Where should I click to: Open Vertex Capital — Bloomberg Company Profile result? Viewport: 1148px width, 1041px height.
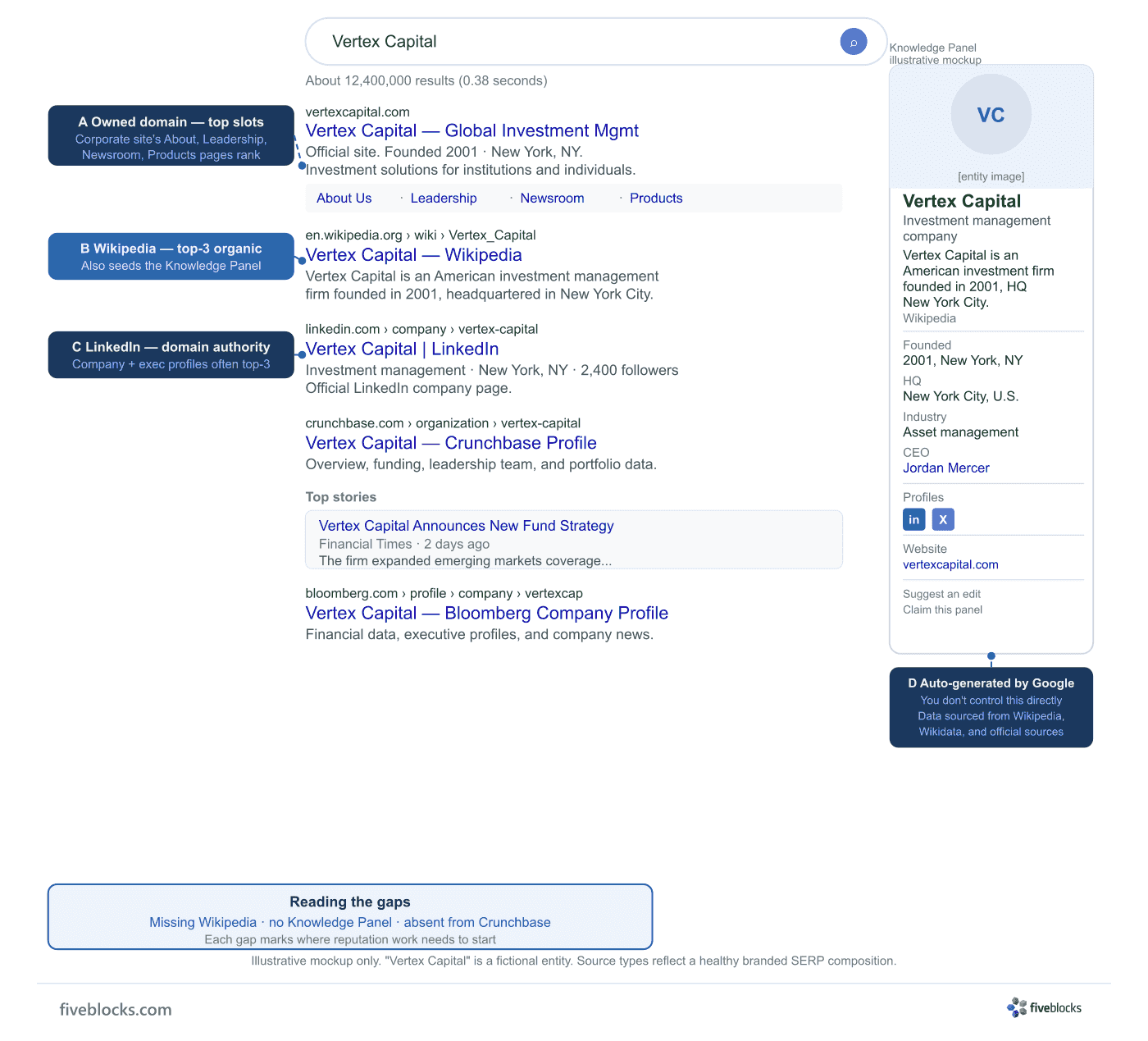tap(486, 613)
